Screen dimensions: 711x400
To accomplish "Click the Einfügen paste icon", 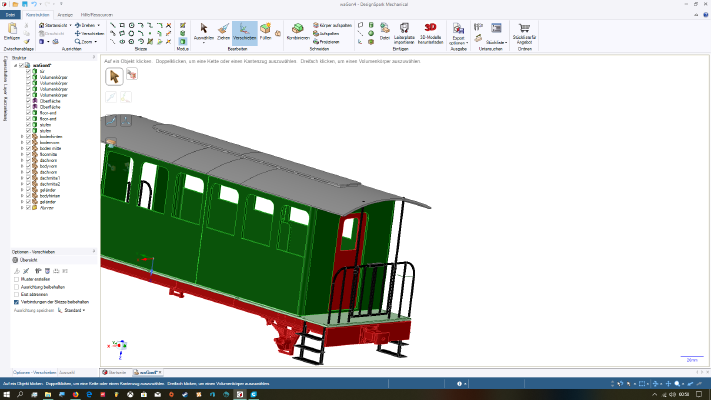I will point(12,32).
